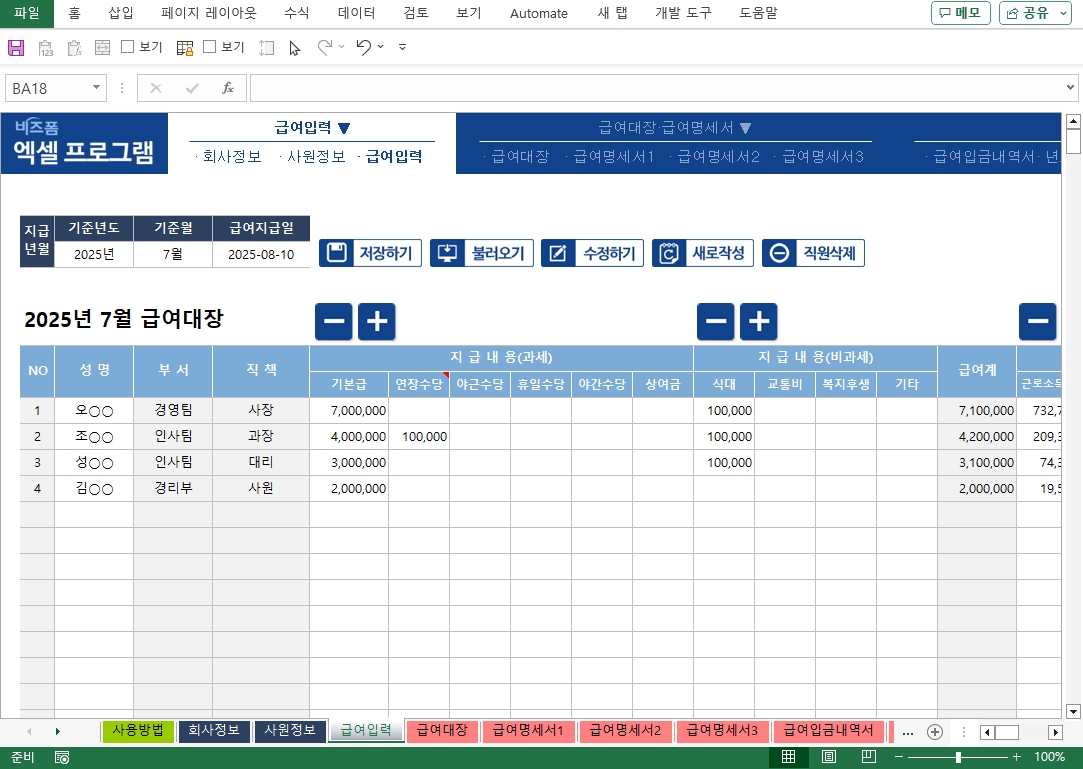The height and width of the screenshot is (769, 1083).
Task: Toggle the first 보기 checkbox
Action: point(128,47)
